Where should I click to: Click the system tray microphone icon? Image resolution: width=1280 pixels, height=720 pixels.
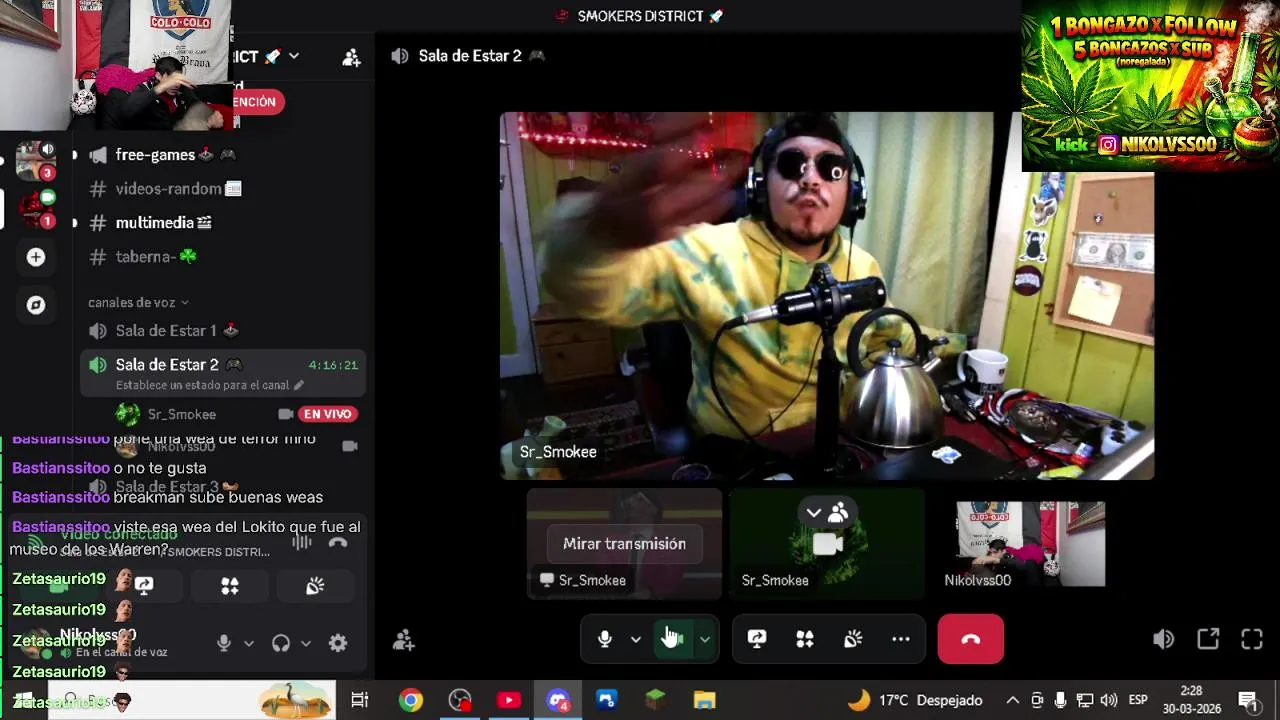[x=1061, y=700]
